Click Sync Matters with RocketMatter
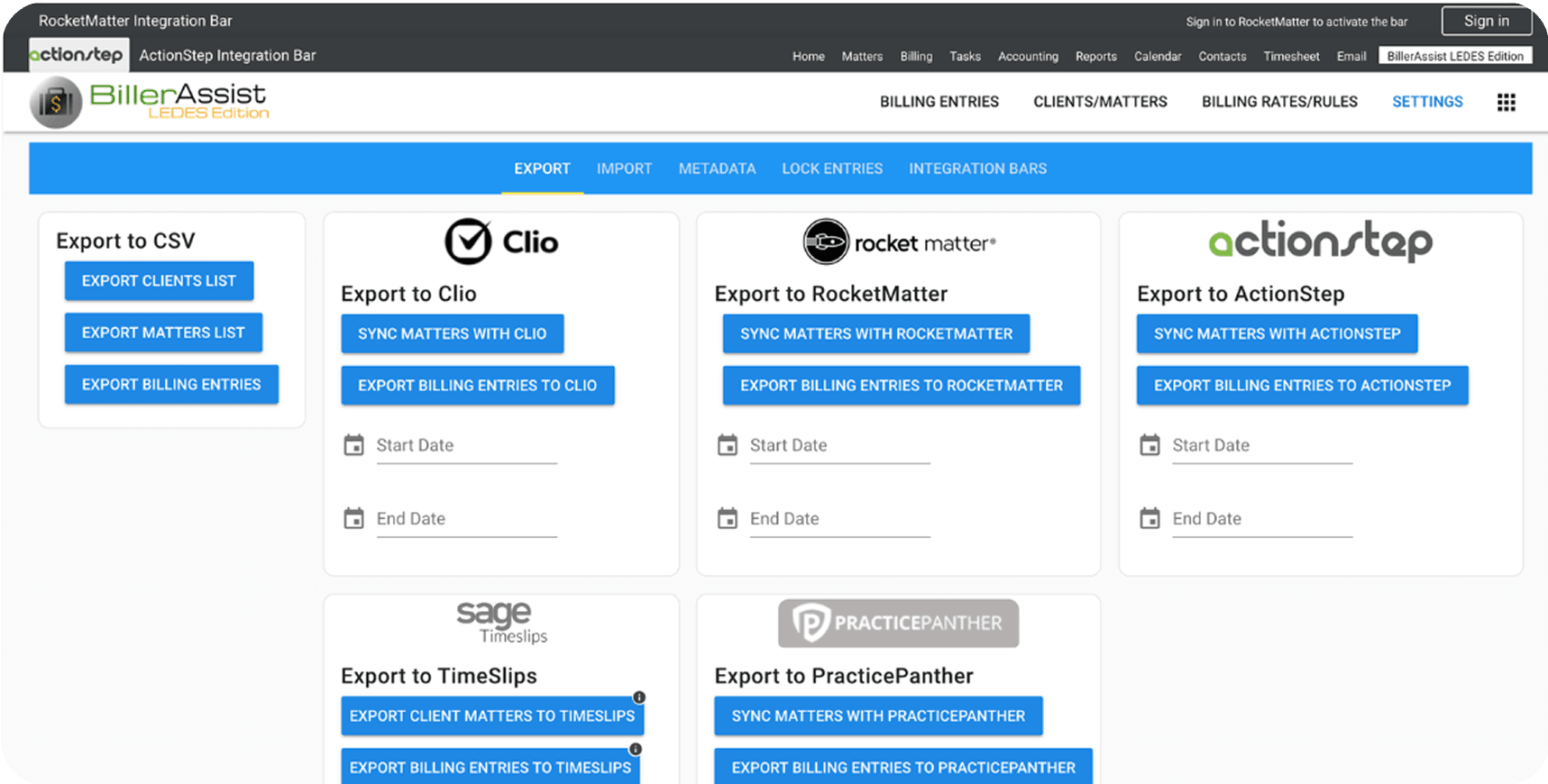 click(x=876, y=333)
